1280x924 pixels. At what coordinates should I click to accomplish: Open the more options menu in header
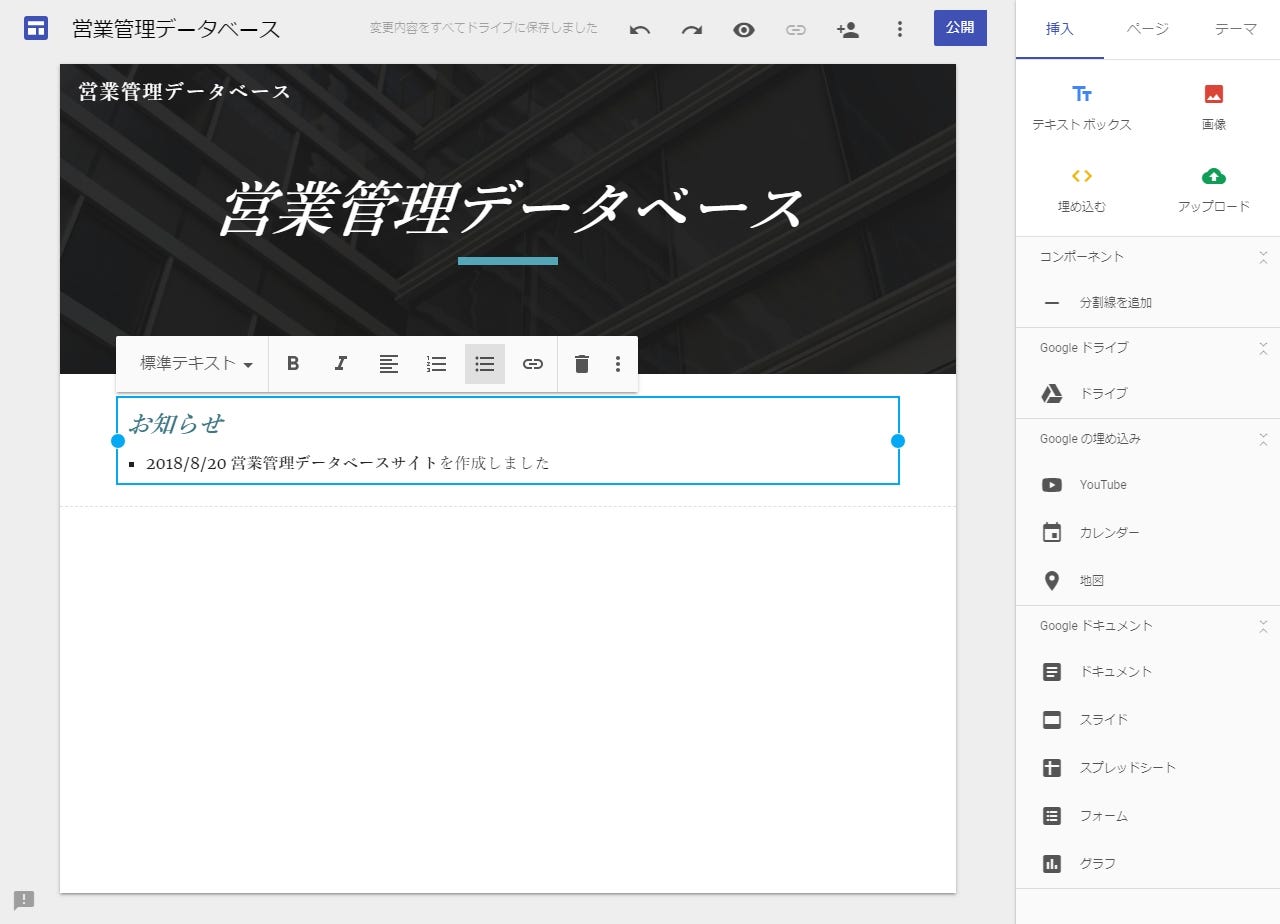pyautogui.click(x=900, y=29)
